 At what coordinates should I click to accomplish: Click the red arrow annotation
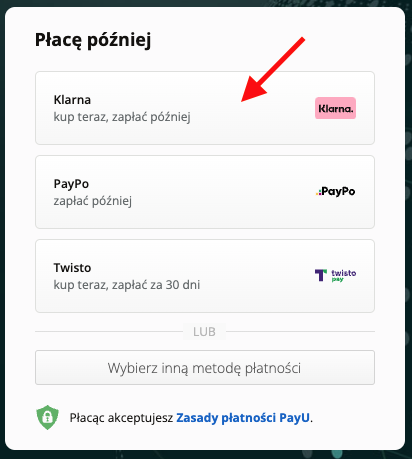tap(273, 69)
